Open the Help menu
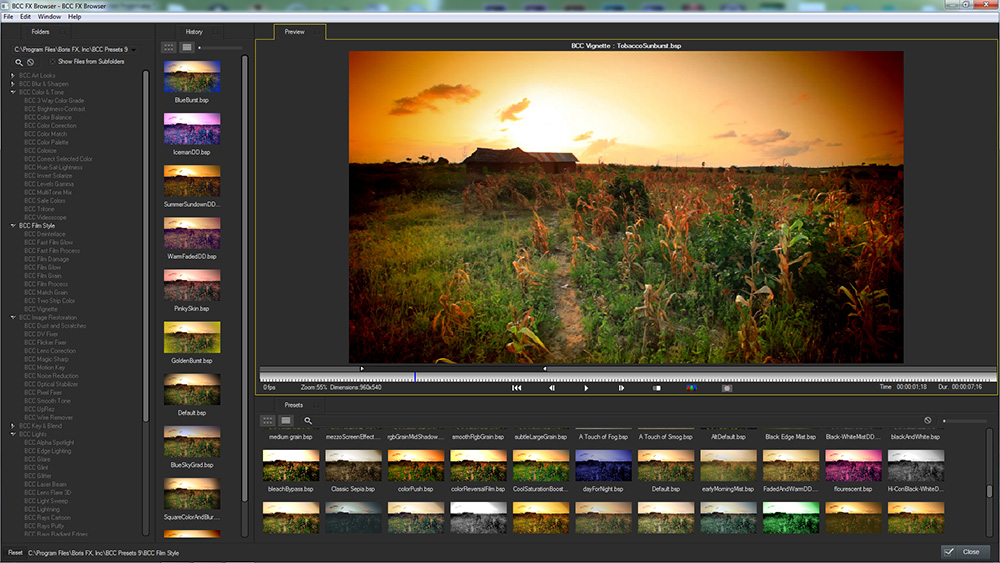Screen dimensions: 1000x563 point(75,17)
